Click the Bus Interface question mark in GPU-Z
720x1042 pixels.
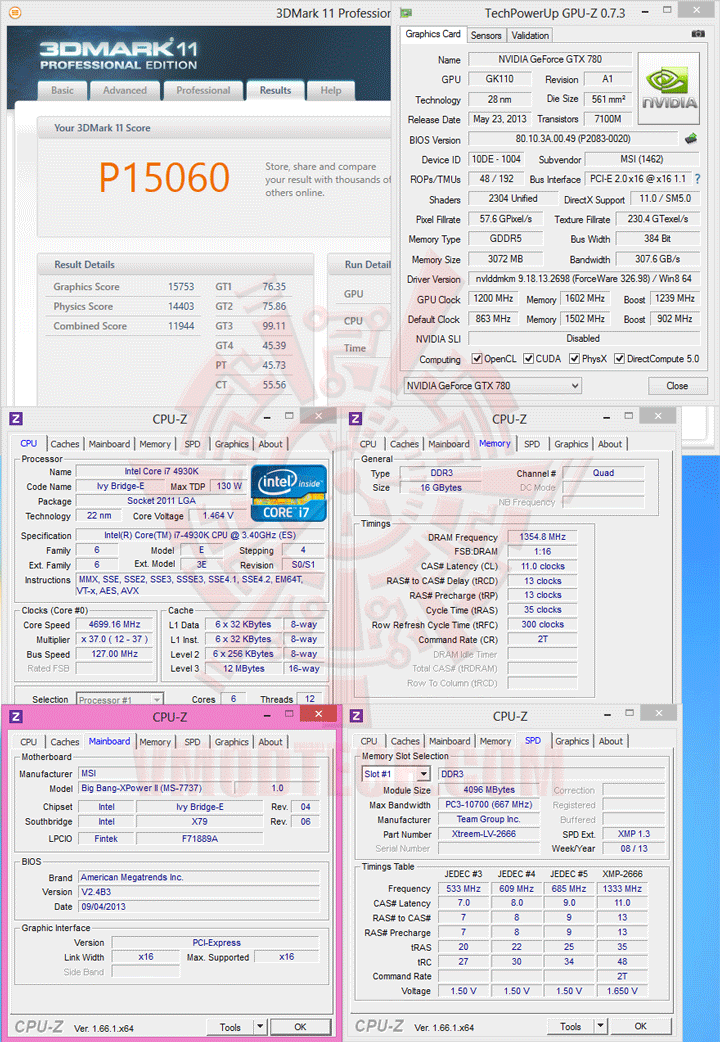pos(697,179)
